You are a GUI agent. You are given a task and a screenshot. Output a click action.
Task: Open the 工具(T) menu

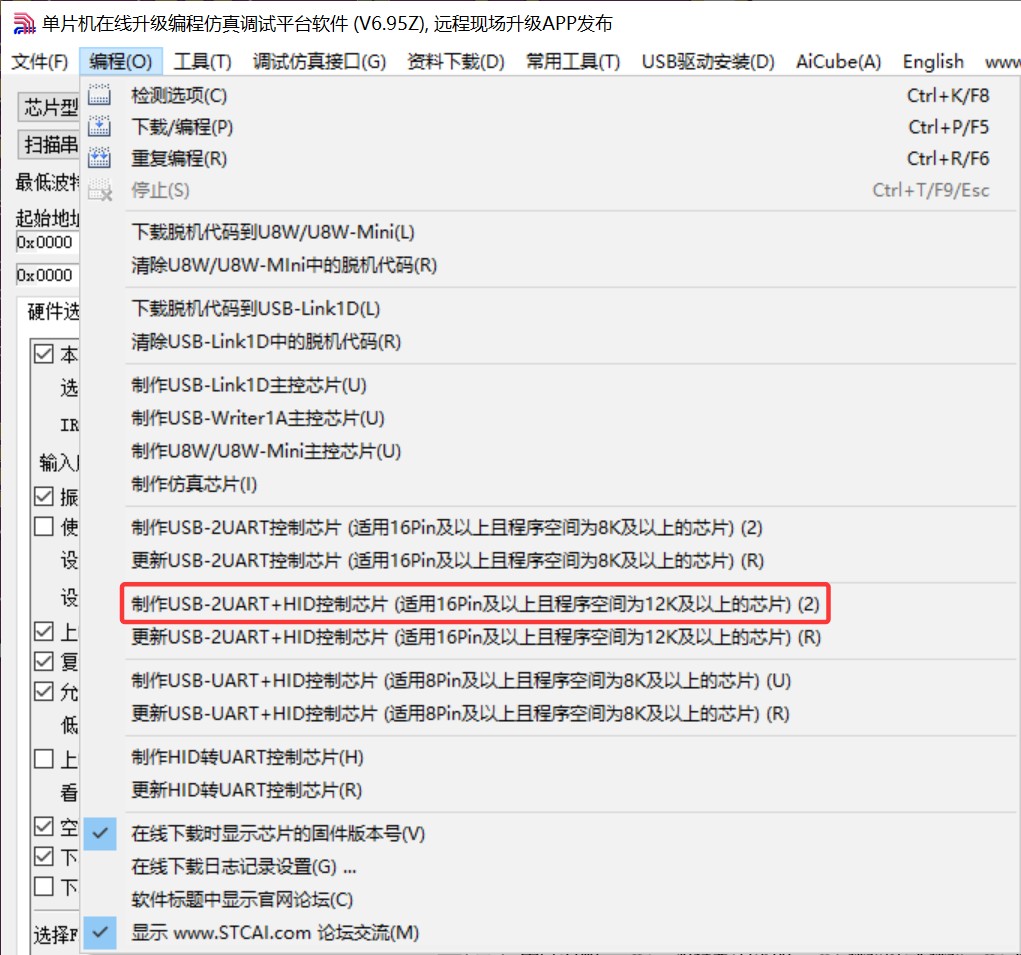coord(203,62)
